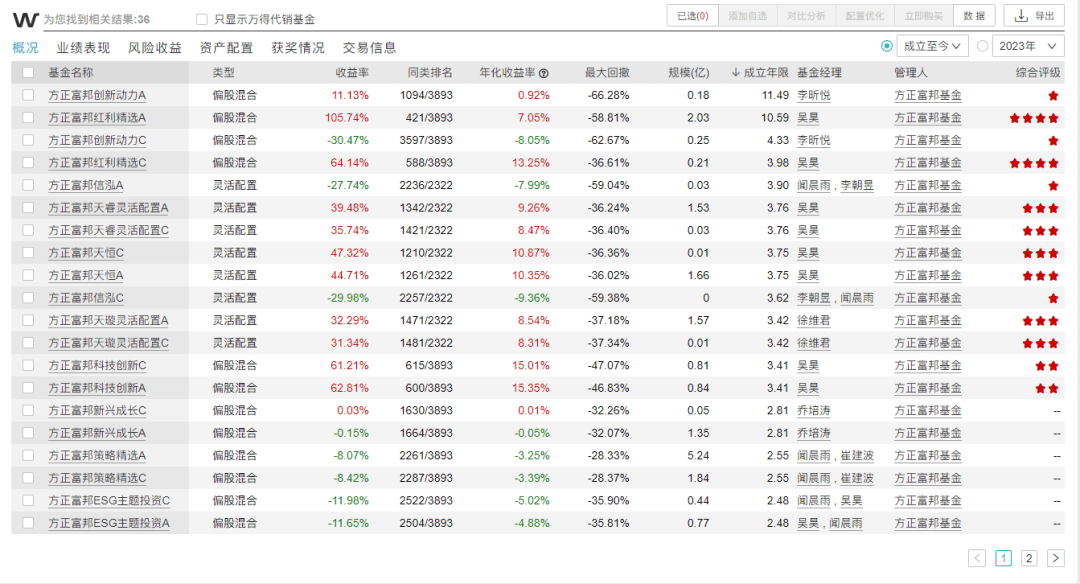Check the box for 方正富邦创新动力A

click(28, 95)
